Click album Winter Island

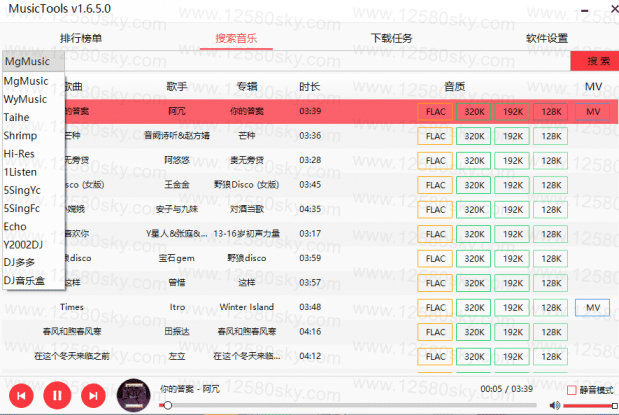point(247,307)
